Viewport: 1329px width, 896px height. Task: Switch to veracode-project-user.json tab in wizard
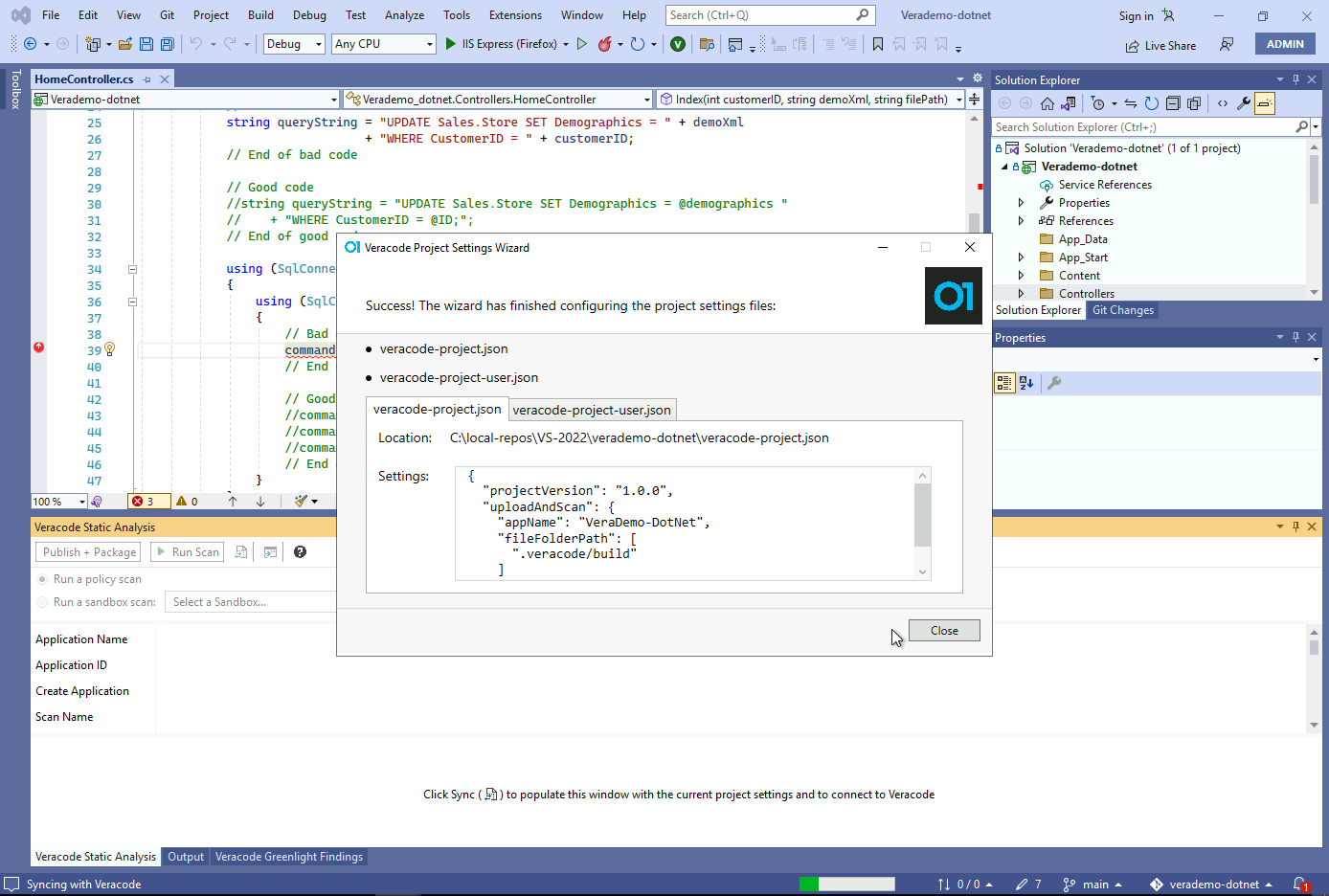tap(592, 410)
